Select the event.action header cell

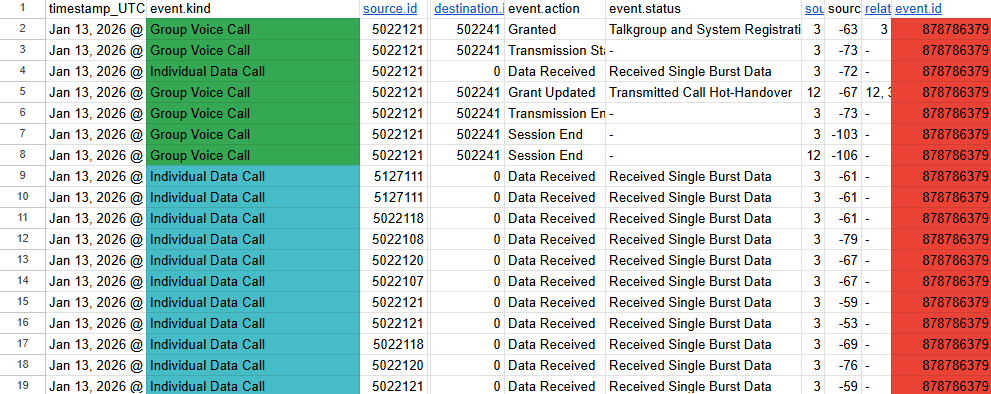click(x=555, y=9)
